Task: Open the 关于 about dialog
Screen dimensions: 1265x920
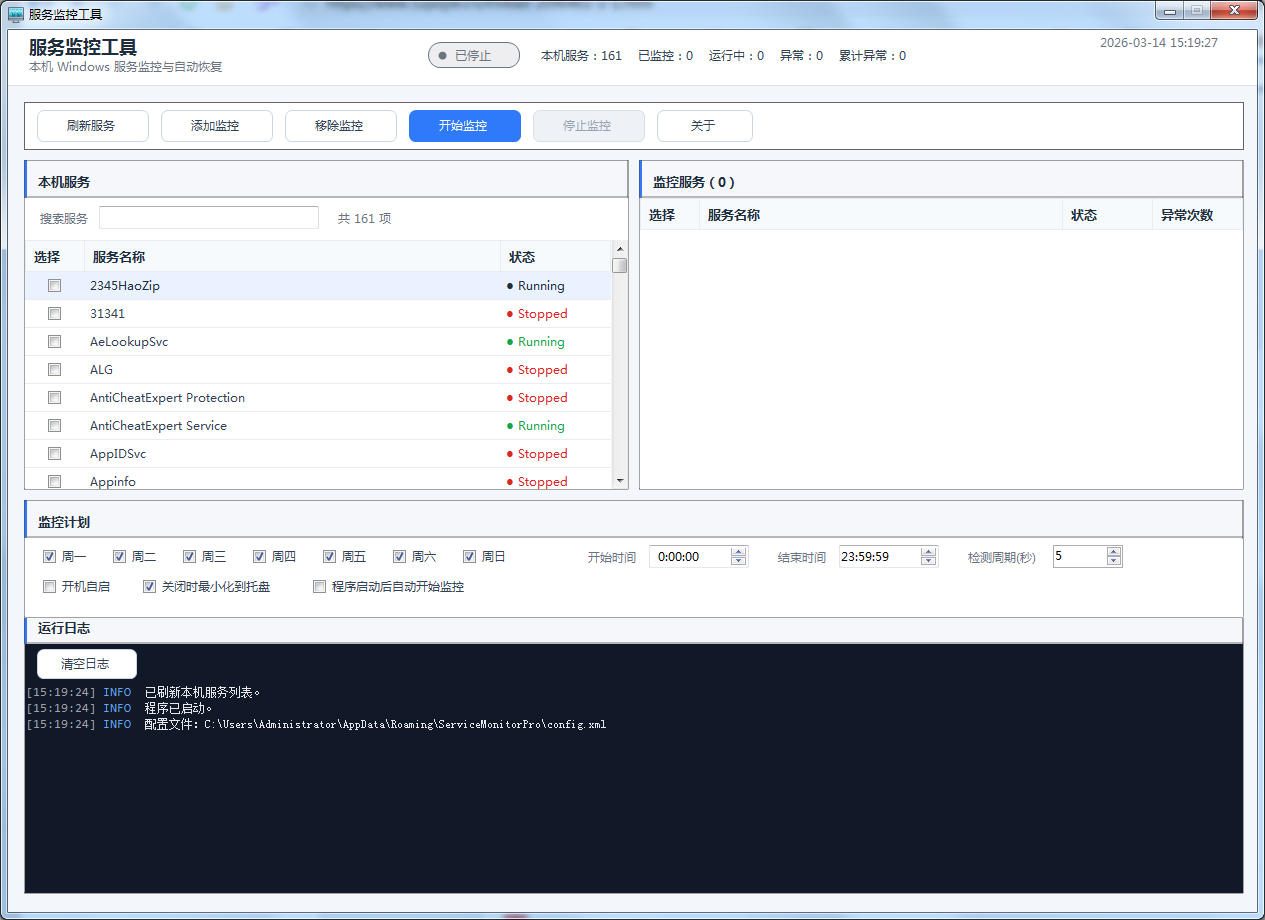Action: click(704, 126)
